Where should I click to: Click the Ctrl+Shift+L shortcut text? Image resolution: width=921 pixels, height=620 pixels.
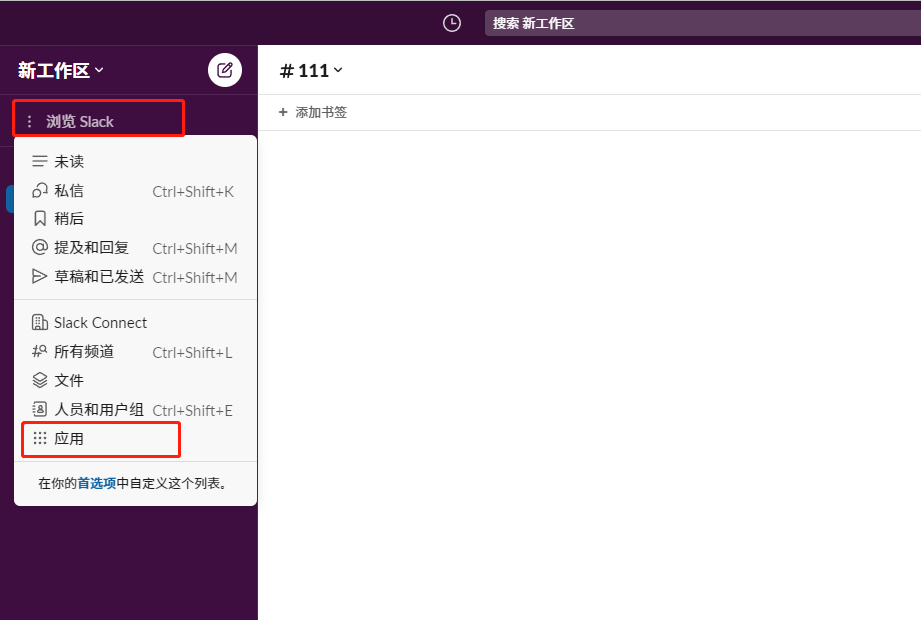193,352
